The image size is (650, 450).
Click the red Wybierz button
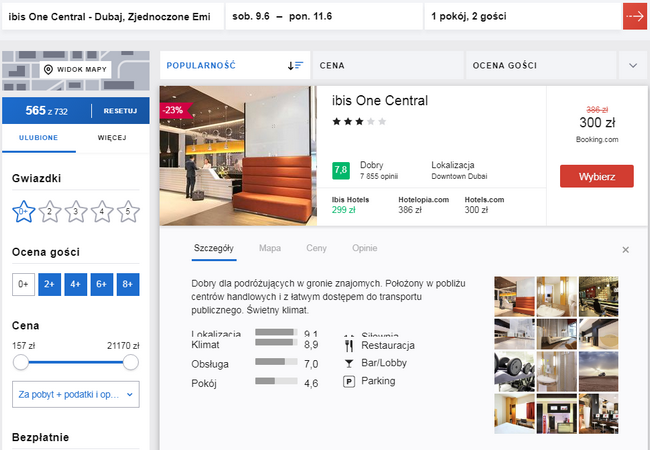click(x=596, y=176)
